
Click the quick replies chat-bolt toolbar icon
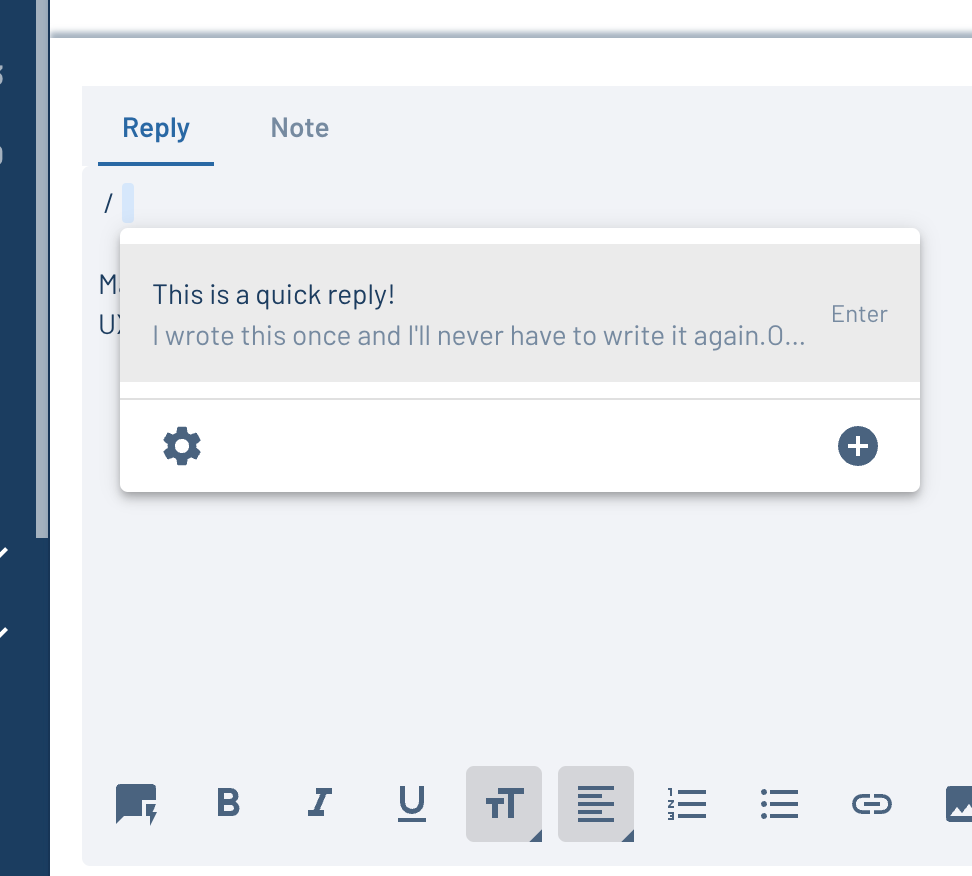point(136,804)
